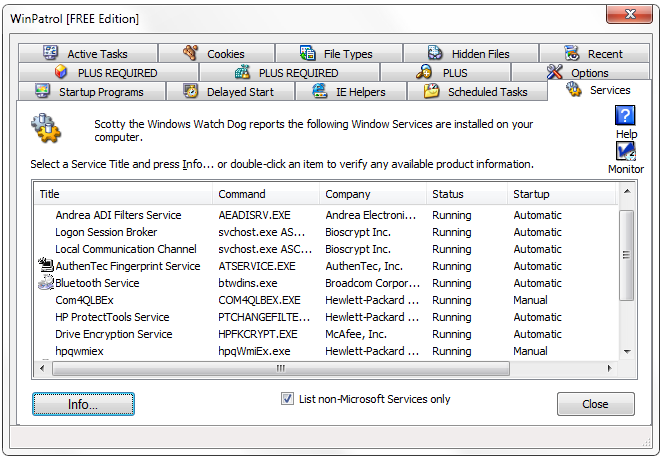Select the Services tab

tap(599, 90)
